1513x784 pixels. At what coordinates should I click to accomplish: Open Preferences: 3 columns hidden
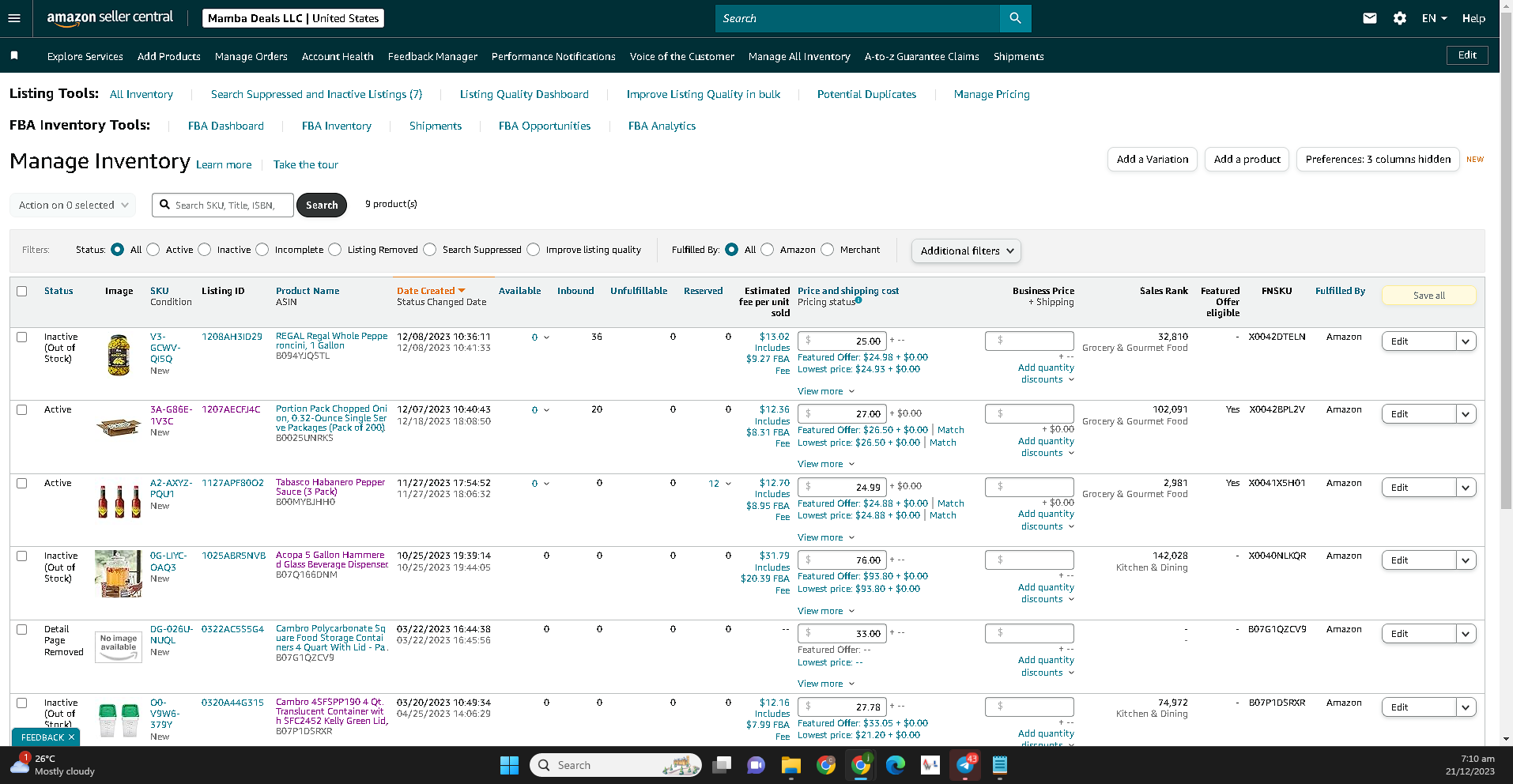click(1378, 159)
